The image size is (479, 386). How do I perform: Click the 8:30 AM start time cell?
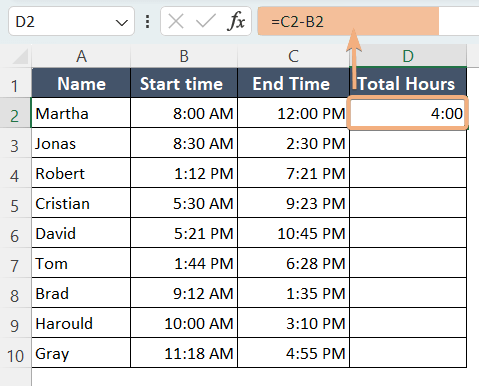pos(184,143)
